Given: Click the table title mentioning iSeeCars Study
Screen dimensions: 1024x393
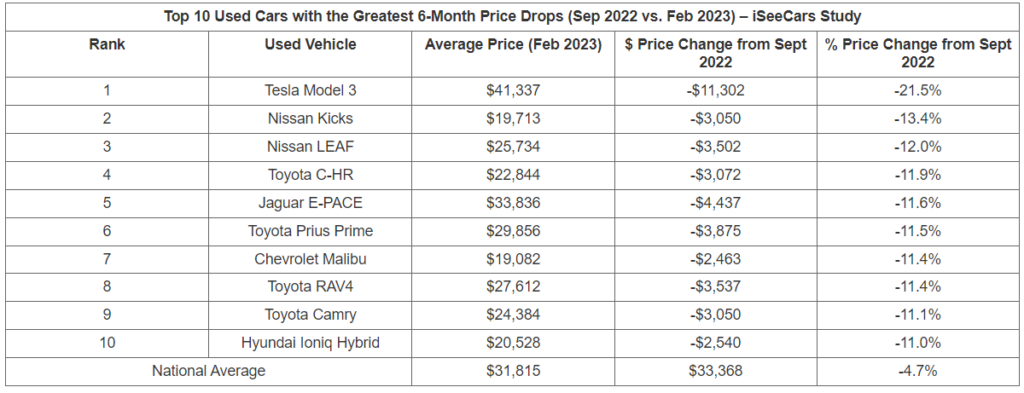Looking at the screenshot, I should 512,16.
